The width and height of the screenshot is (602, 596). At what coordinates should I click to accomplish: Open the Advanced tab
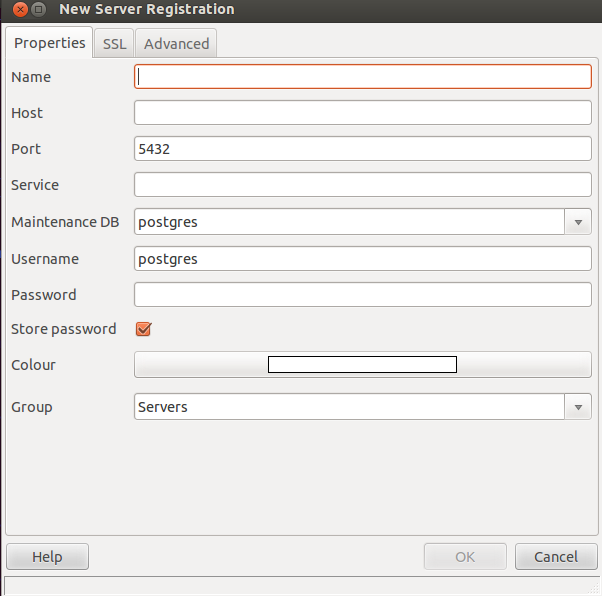tap(176, 43)
